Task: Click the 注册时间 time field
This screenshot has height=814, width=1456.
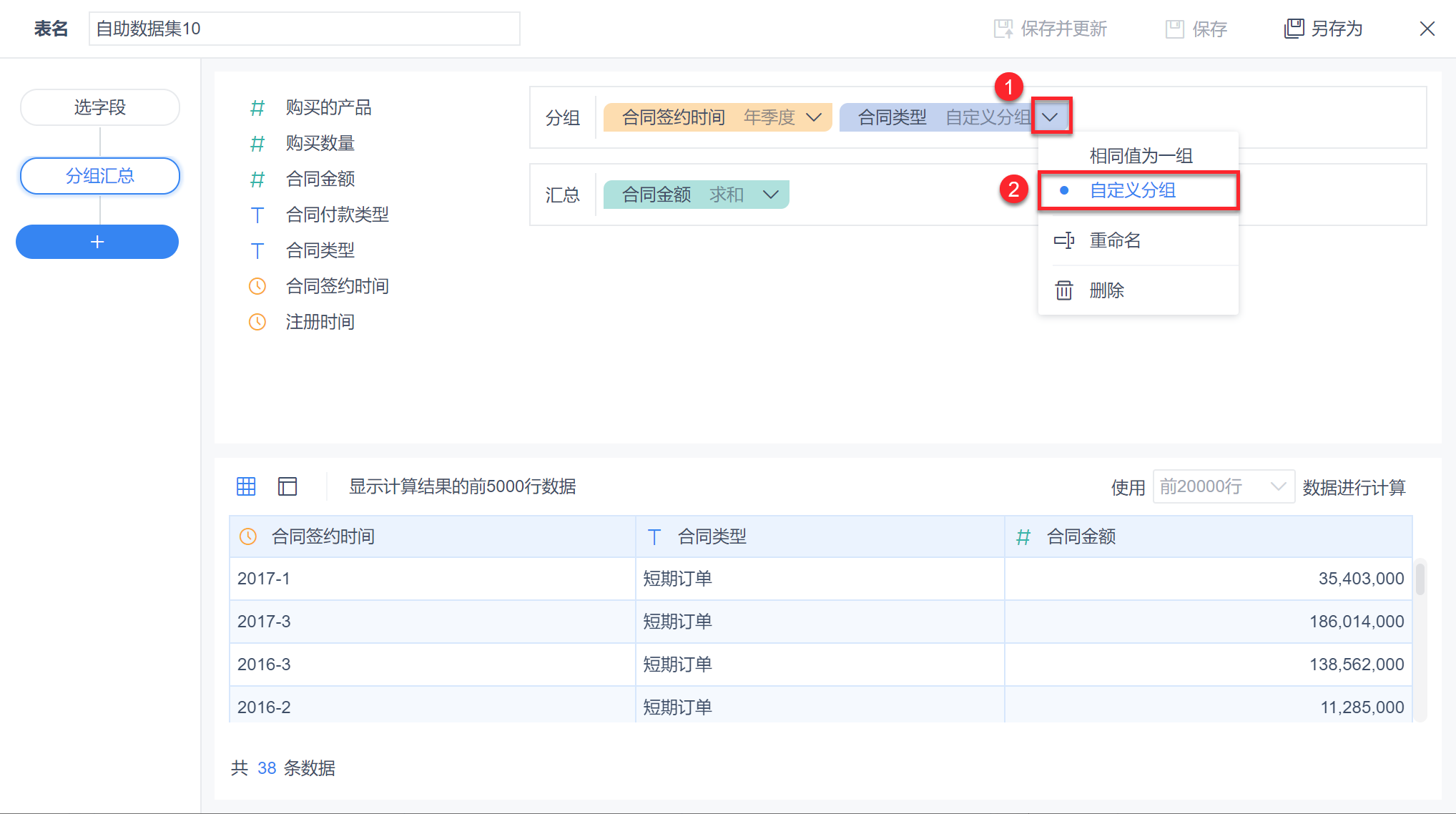Action: click(320, 322)
